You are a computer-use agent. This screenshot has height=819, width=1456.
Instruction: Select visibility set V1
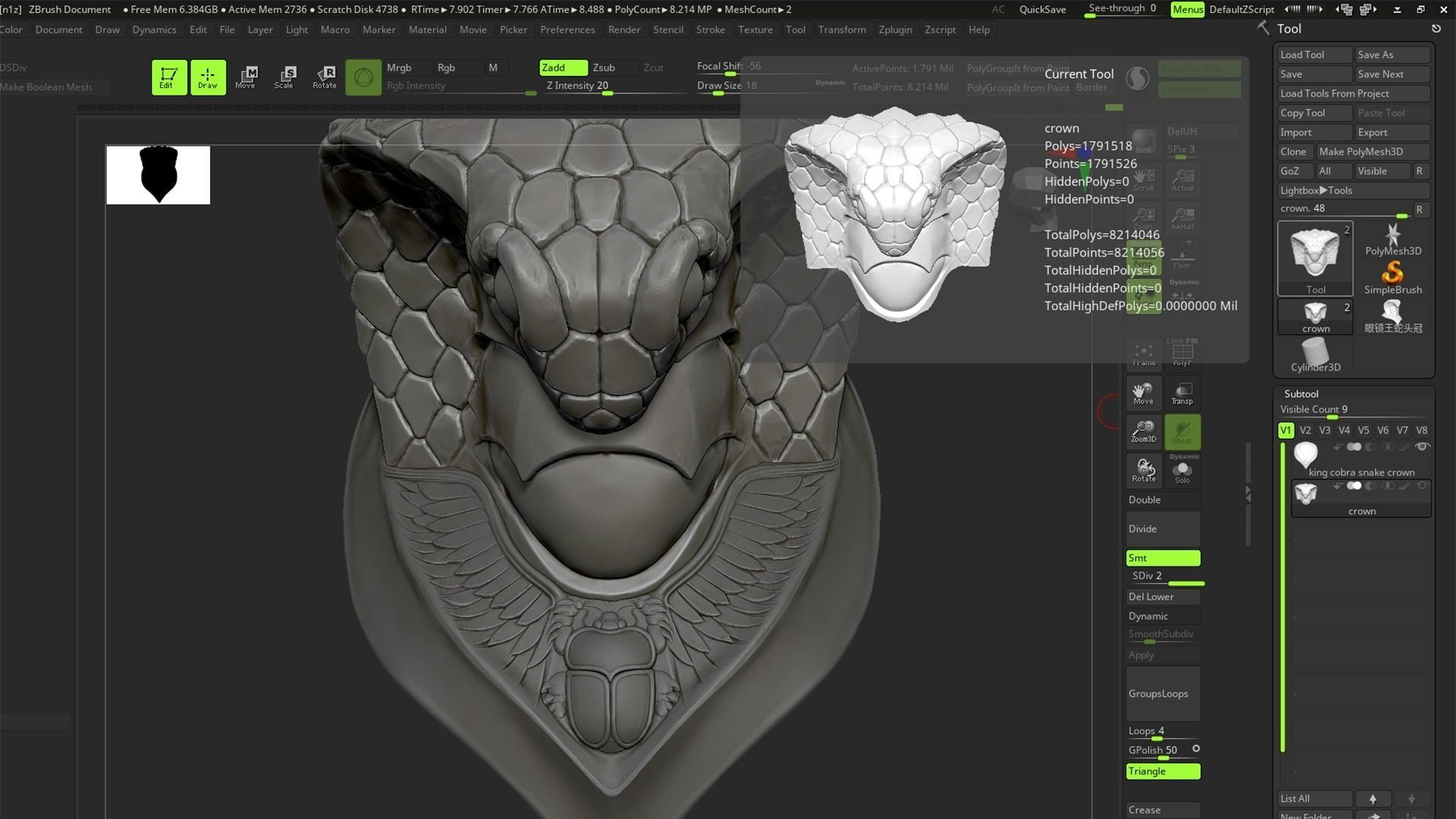tap(1285, 430)
